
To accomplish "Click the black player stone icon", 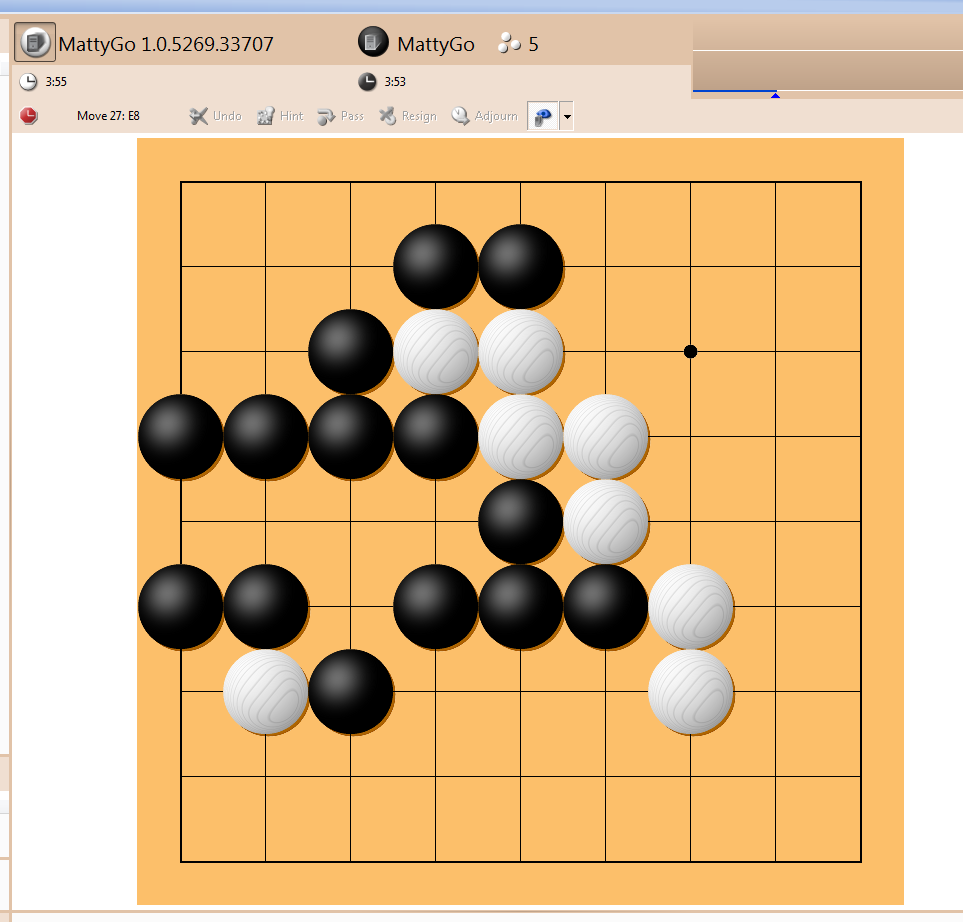I will point(373,42).
